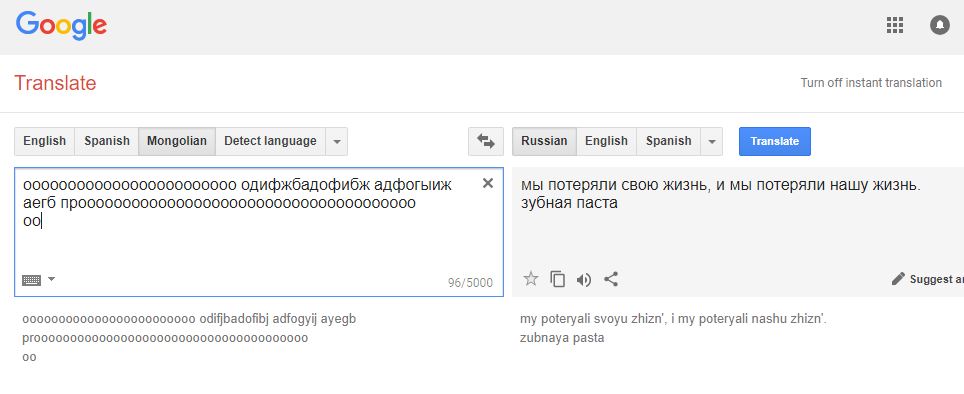Share the translation
Image resolution: width=964 pixels, height=394 pixels.
click(610, 279)
